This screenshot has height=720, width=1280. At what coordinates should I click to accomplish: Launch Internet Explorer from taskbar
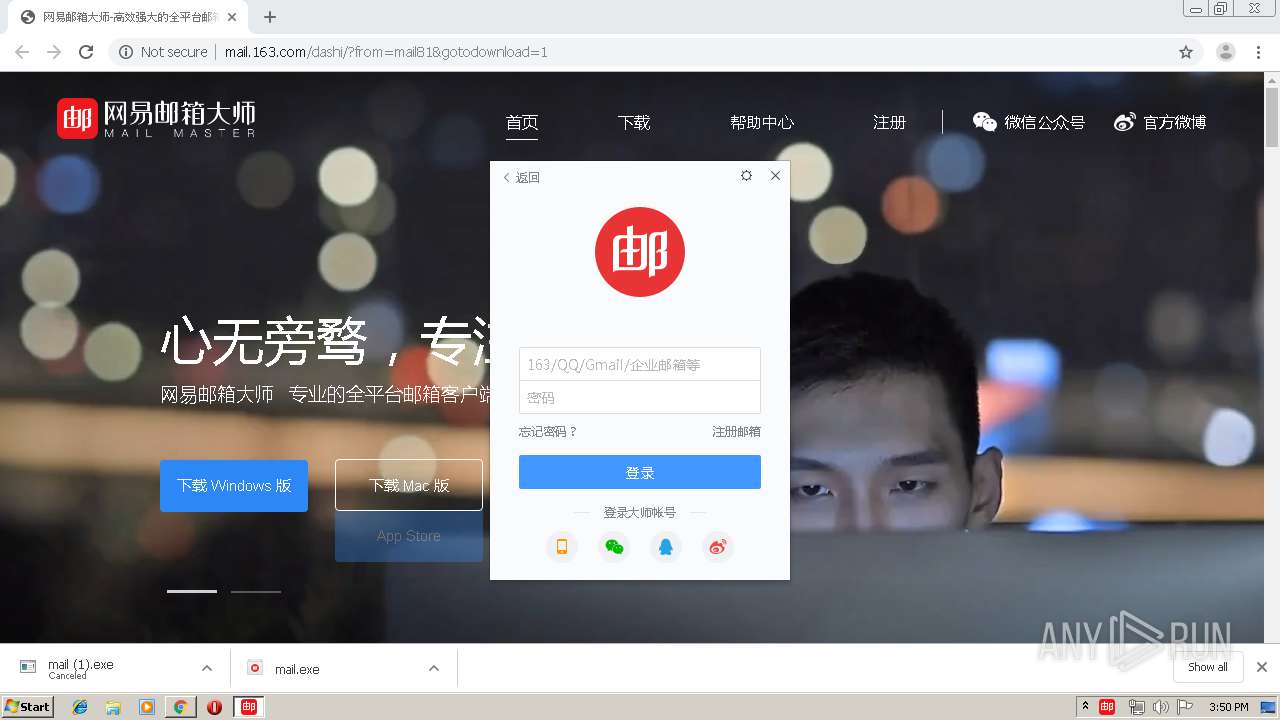pos(80,707)
